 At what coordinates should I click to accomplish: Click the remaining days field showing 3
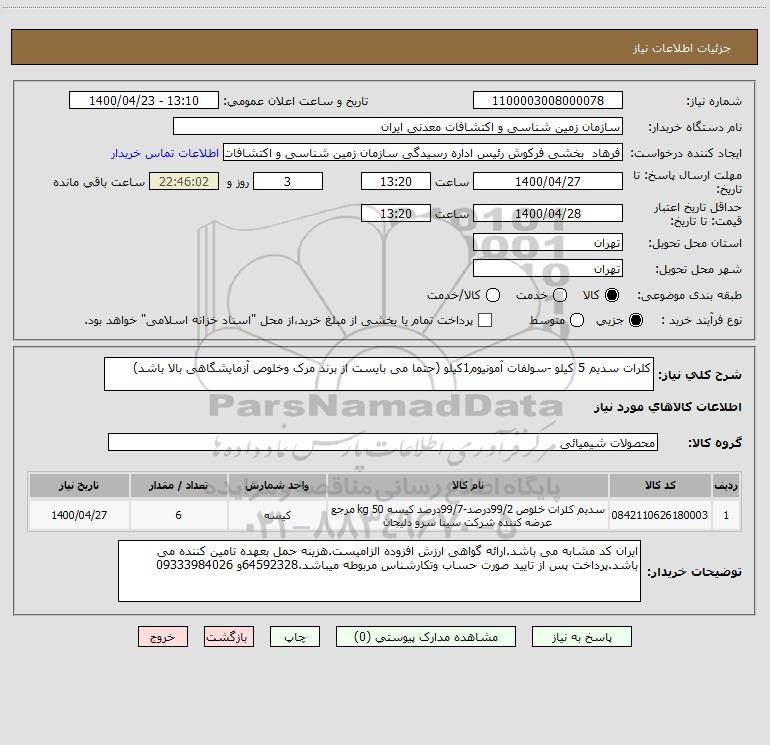point(288,181)
